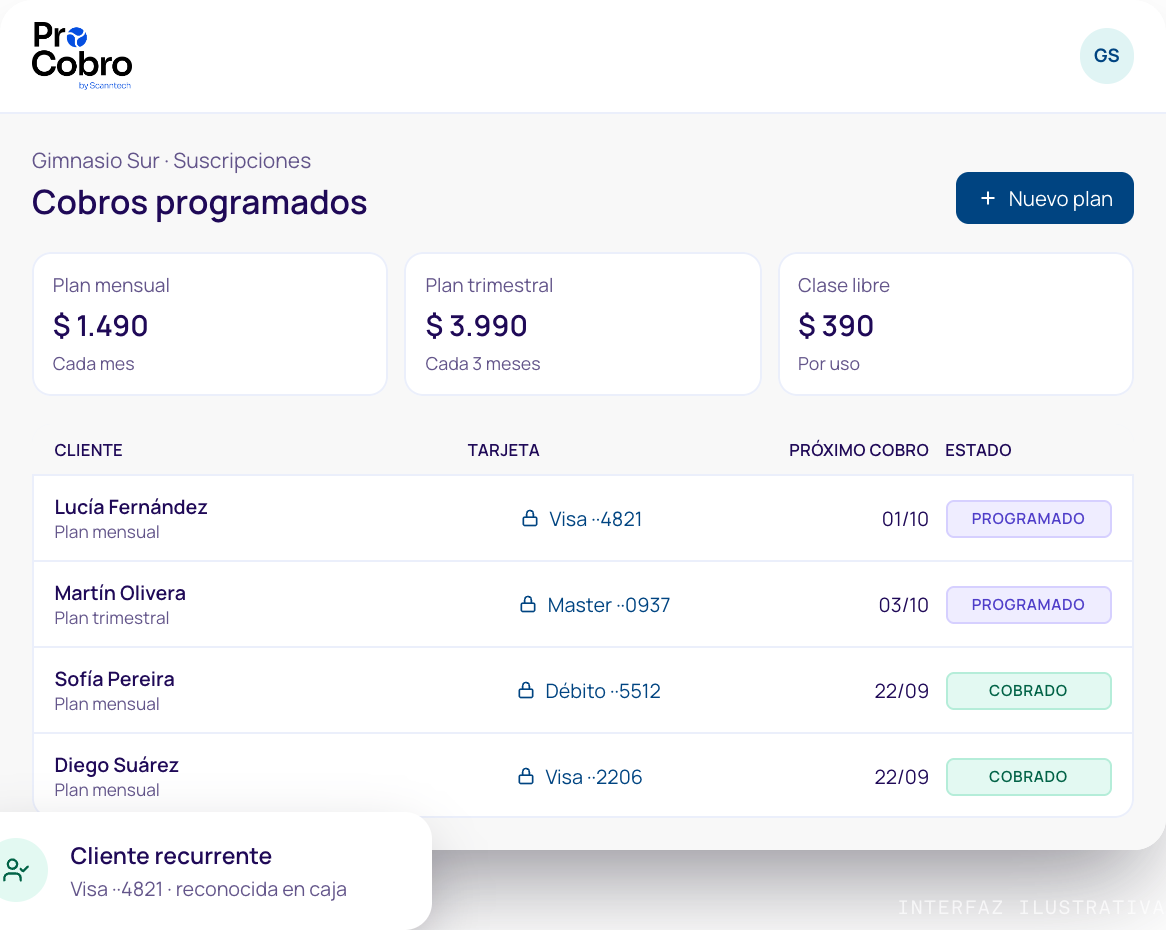The image size is (1166, 930).
Task: Click the lock icon next to Visa ··4821
Action: click(x=529, y=518)
